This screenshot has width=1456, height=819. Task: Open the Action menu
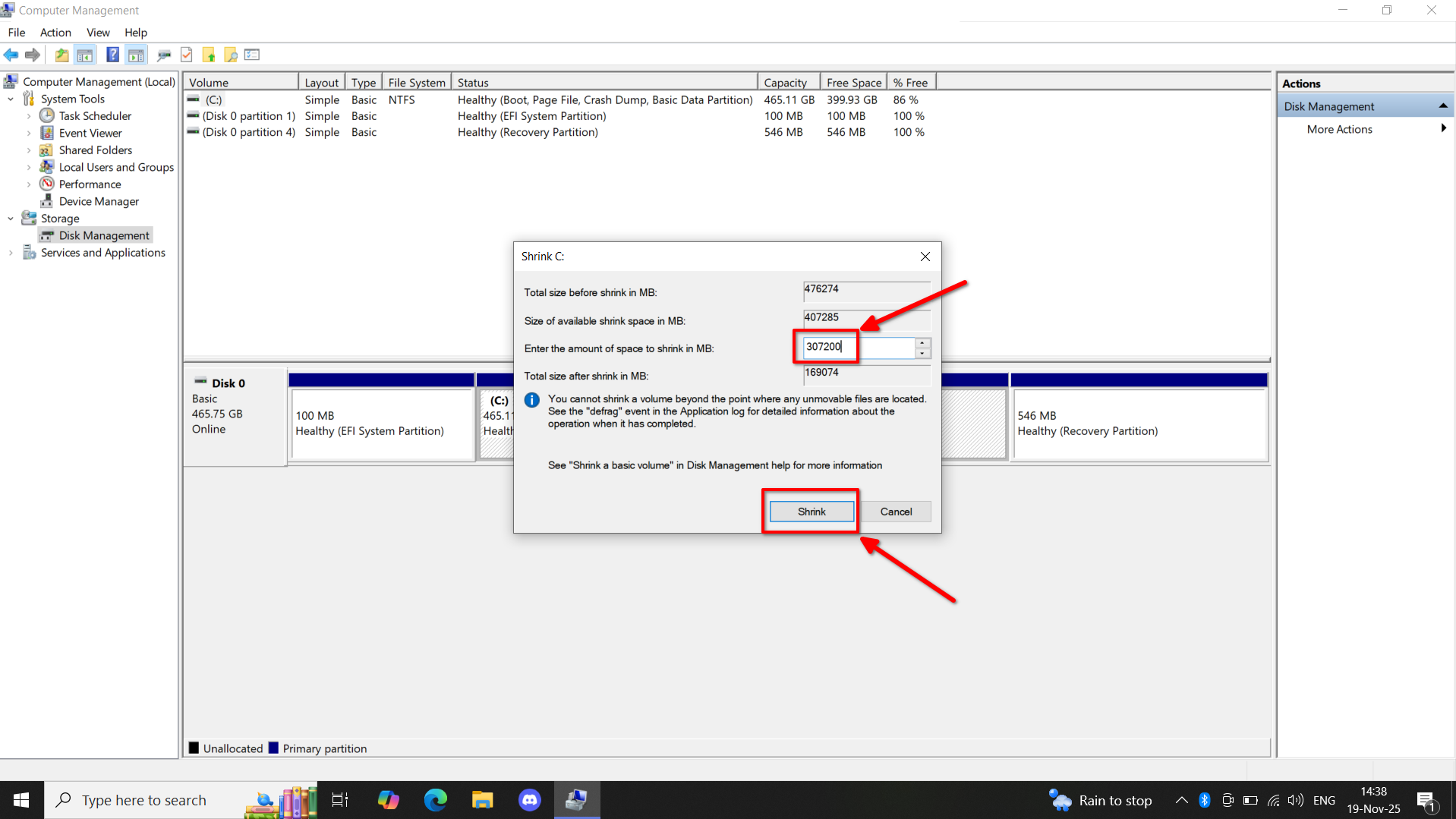coord(55,33)
